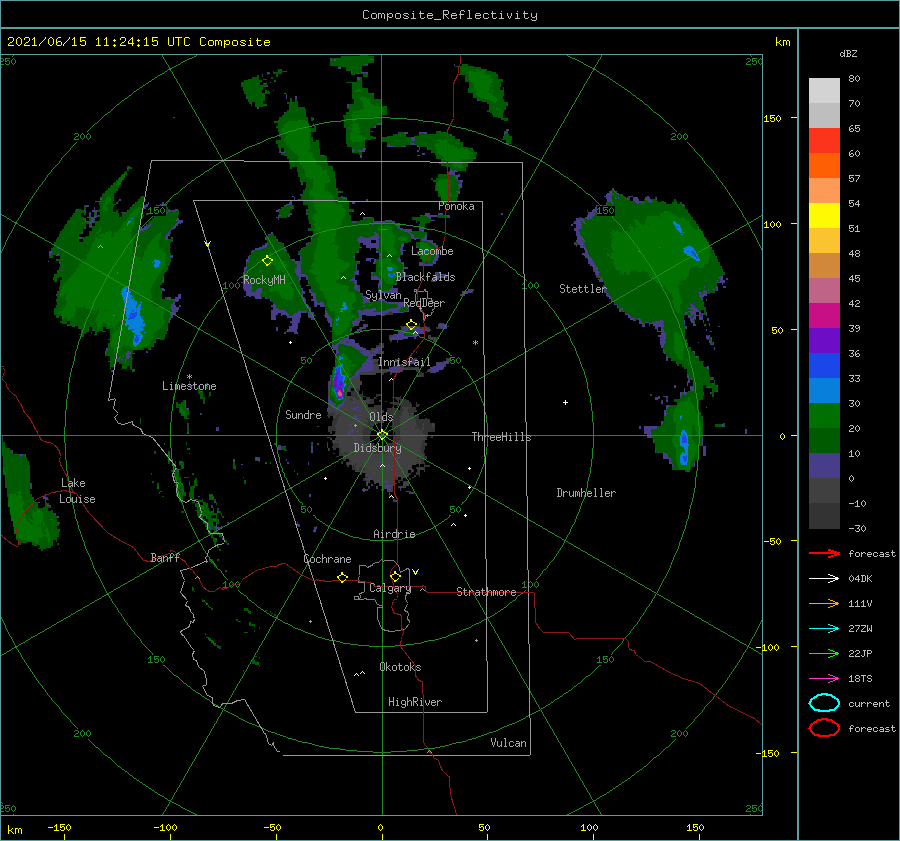This screenshot has height=841, width=900.
Task: Click the Calgary city label
Action: (390, 588)
